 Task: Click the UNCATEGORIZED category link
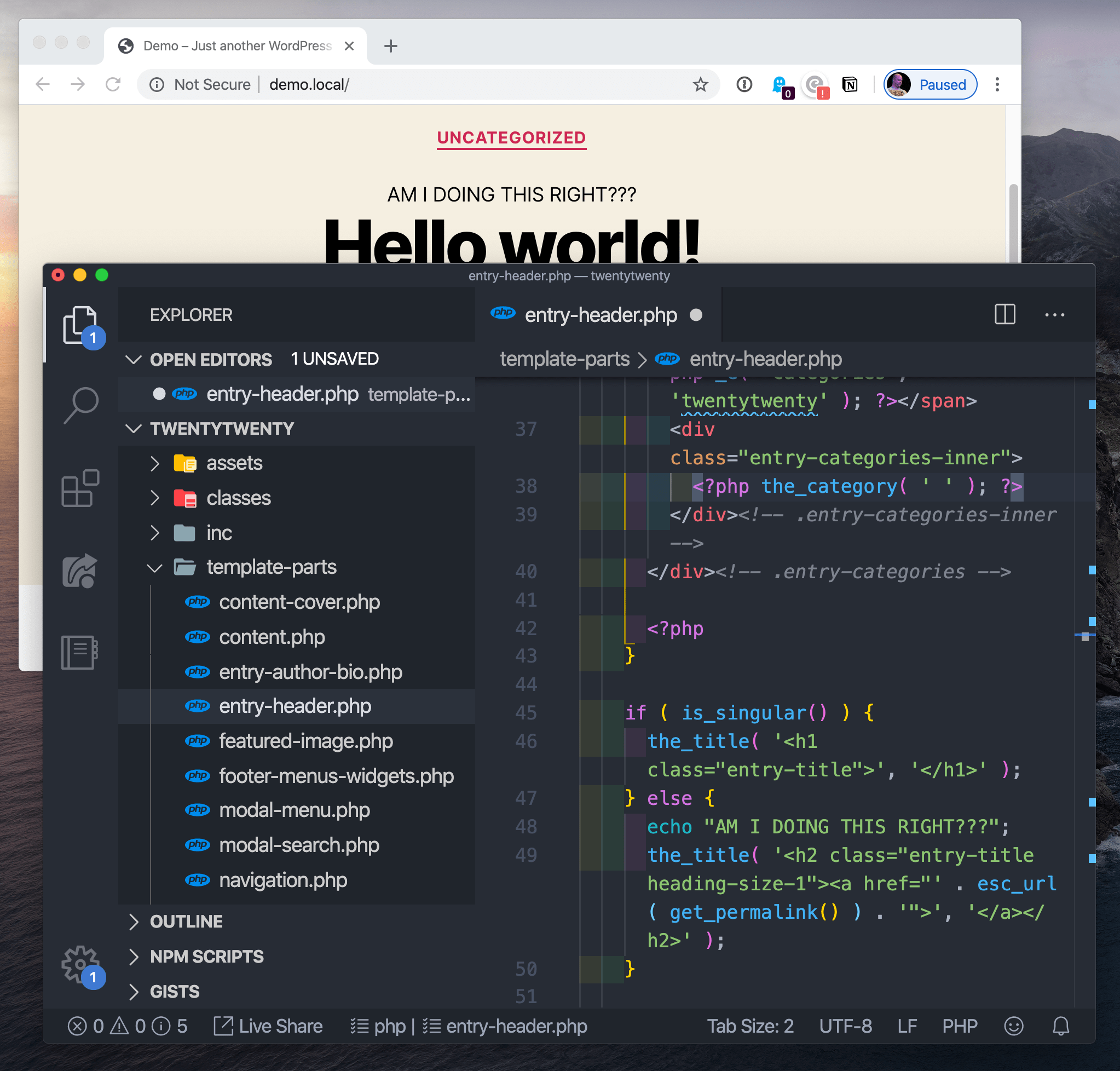coord(511,137)
